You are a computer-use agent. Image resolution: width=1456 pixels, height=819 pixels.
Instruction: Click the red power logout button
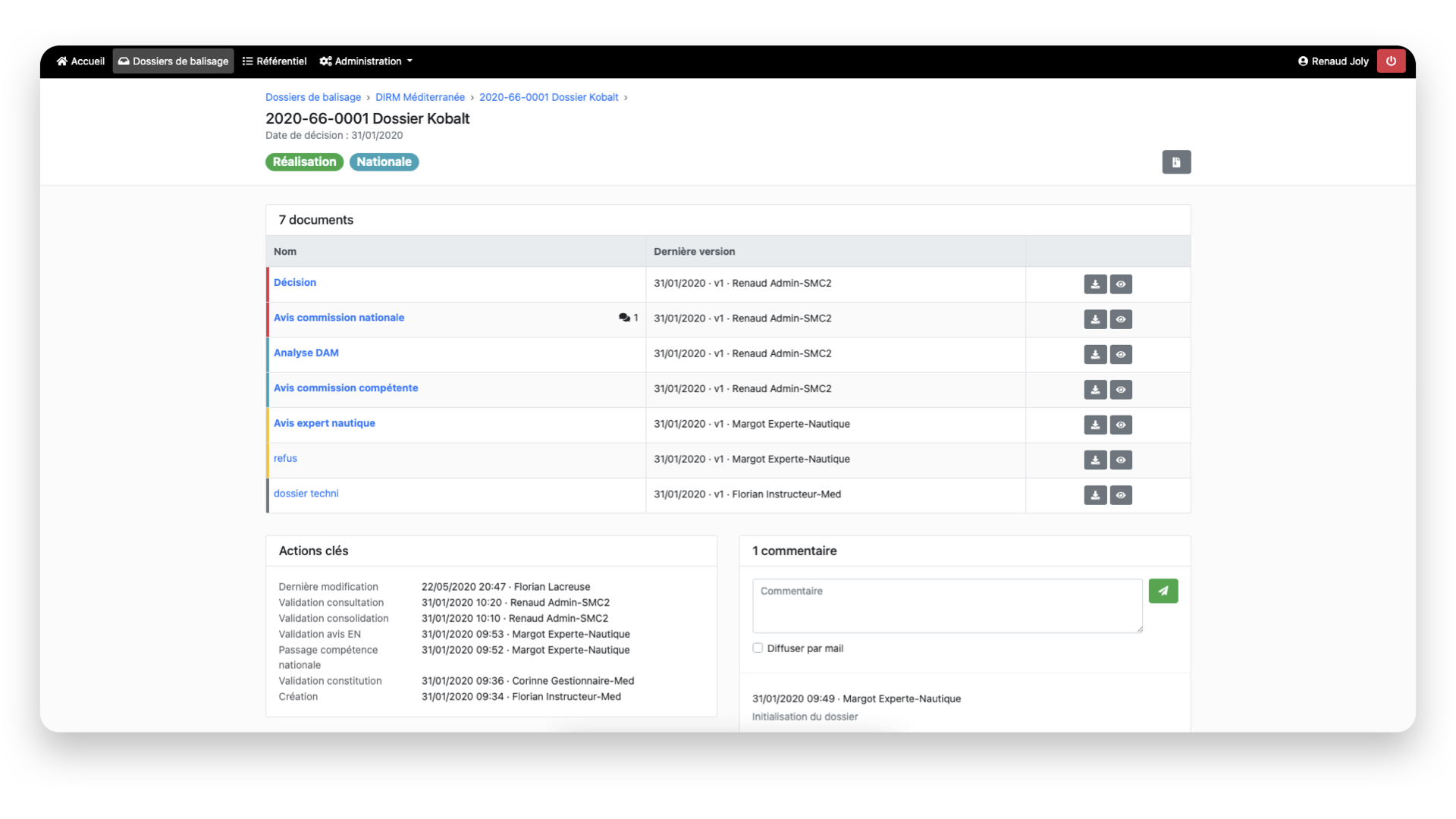pos(1391,61)
